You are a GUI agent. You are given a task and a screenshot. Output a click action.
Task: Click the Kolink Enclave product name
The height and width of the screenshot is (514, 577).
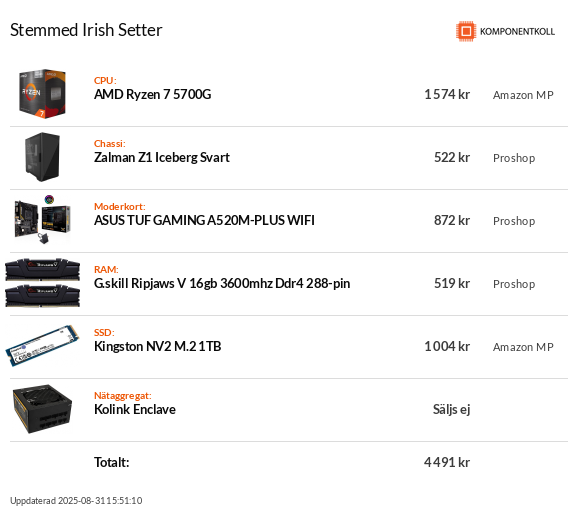click(x=135, y=410)
